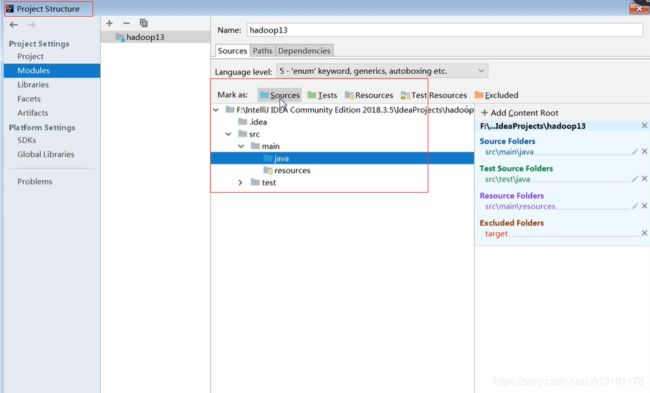Click the forward navigation arrow

(x=31, y=25)
